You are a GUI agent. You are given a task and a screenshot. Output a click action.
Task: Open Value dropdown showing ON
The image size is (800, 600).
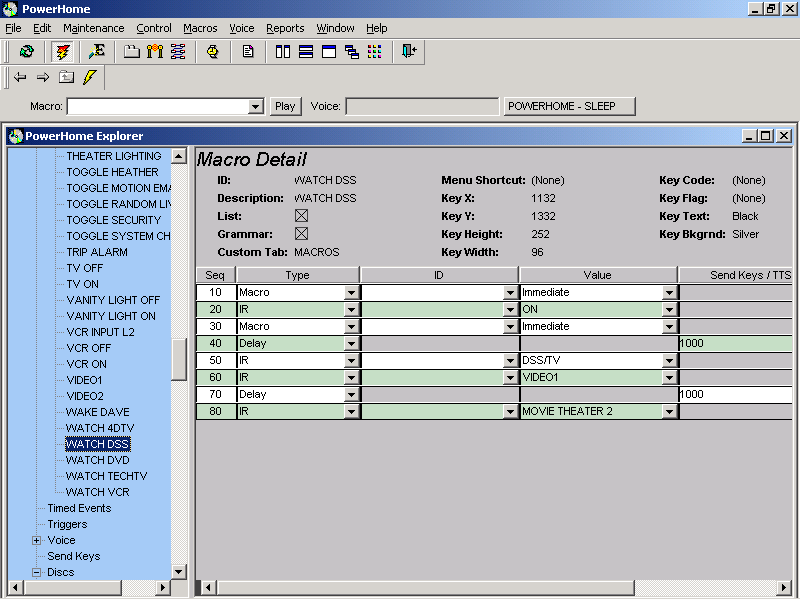click(x=669, y=309)
